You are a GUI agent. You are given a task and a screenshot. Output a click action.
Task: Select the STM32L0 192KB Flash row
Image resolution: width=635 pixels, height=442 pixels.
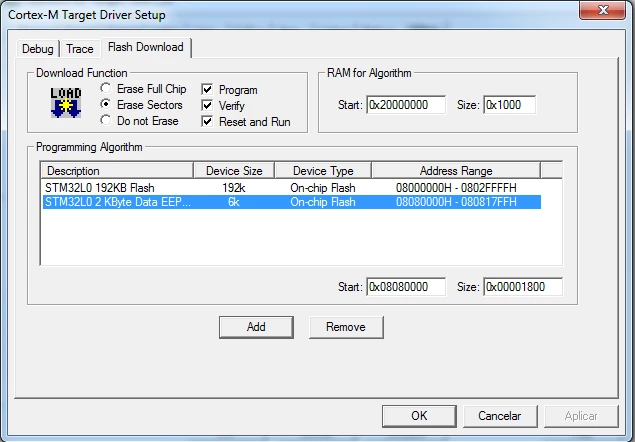pos(292,188)
